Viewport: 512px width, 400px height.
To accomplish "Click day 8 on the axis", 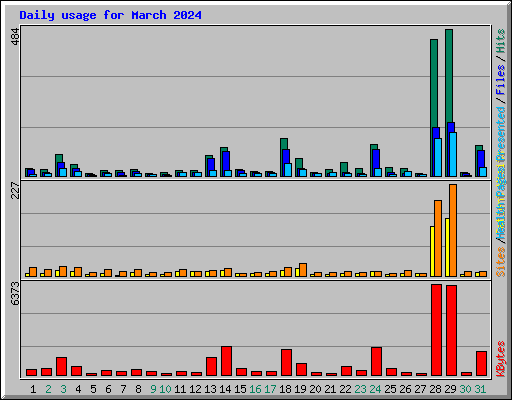I will 138,389.
